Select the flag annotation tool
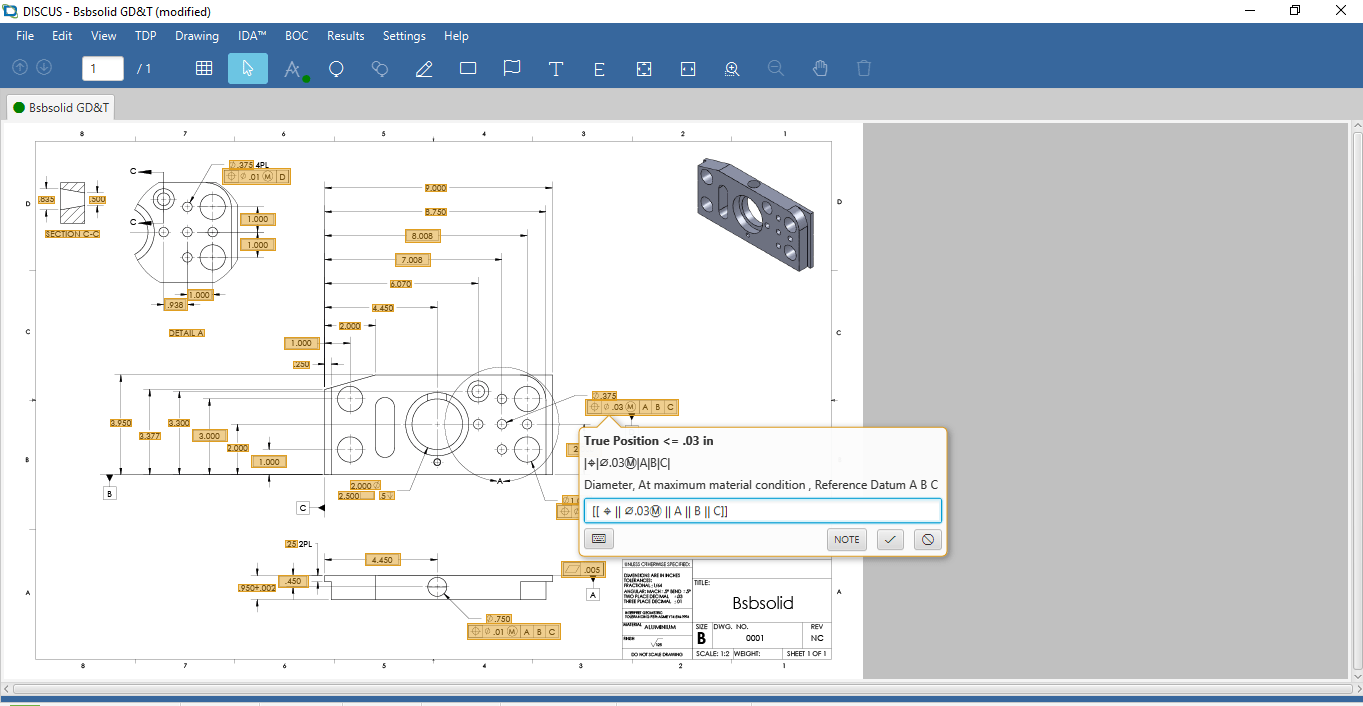The height and width of the screenshot is (706, 1363). [x=511, y=68]
